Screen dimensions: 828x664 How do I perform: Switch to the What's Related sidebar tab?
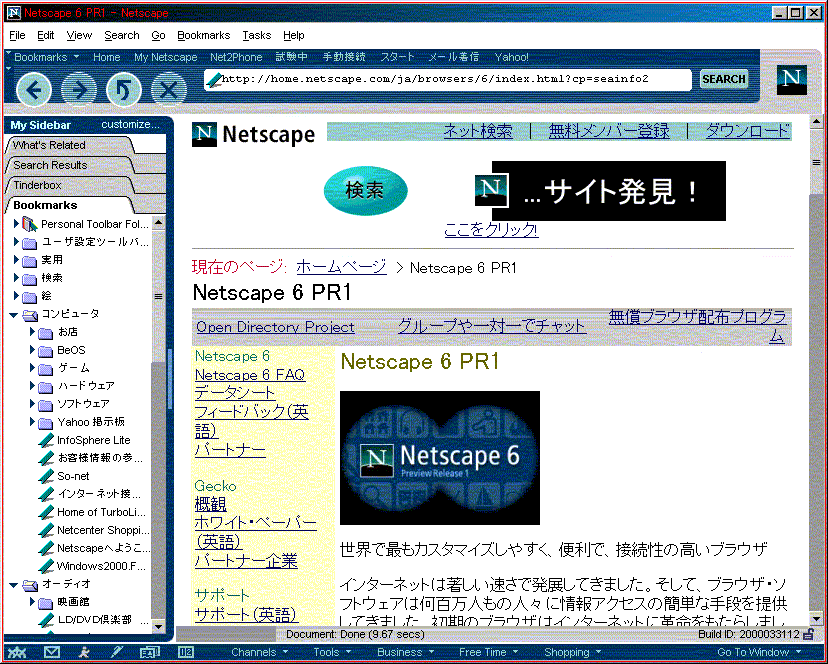70,145
